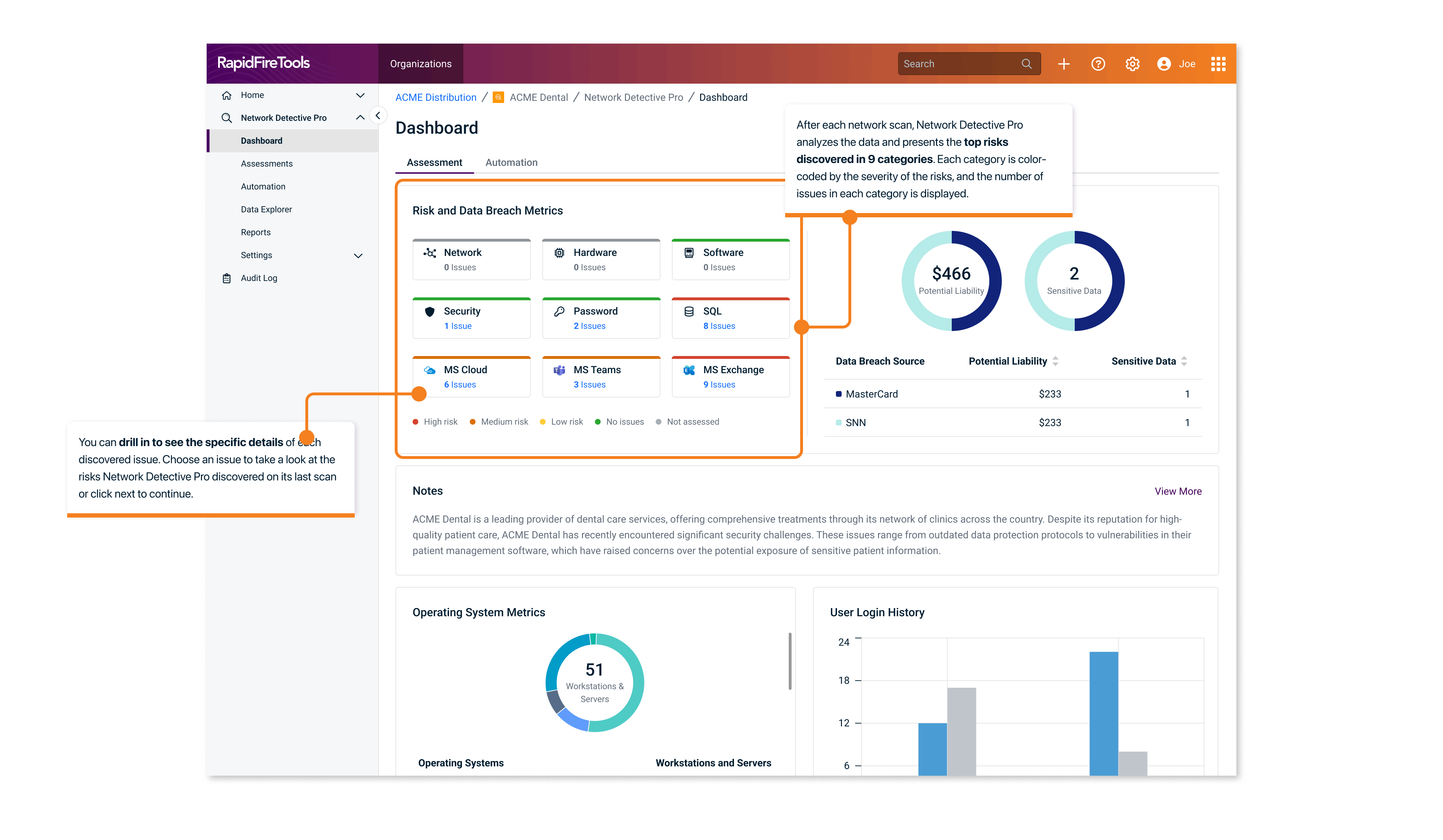Click the Not assessed legend indicator
This screenshot has height=840, width=1443.
click(x=659, y=421)
